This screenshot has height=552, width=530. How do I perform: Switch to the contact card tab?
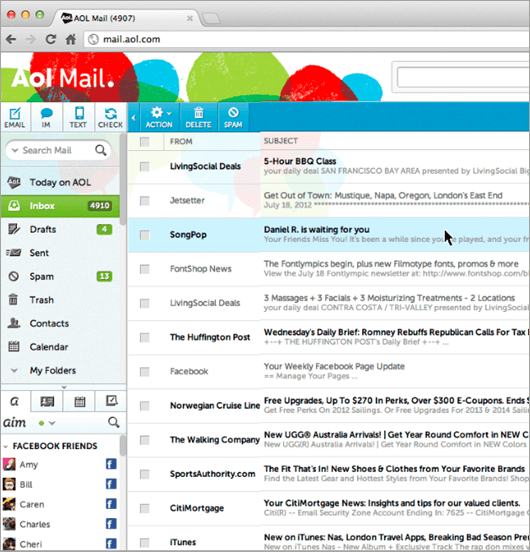click(x=47, y=401)
